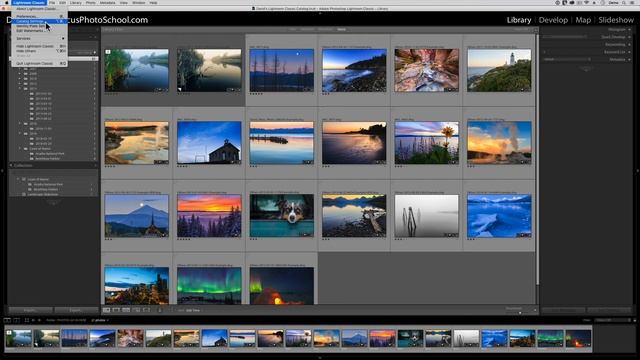Click the main window display icon above filmstrip
The width and height of the screenshot is (640, 360).
coord(7,320)
